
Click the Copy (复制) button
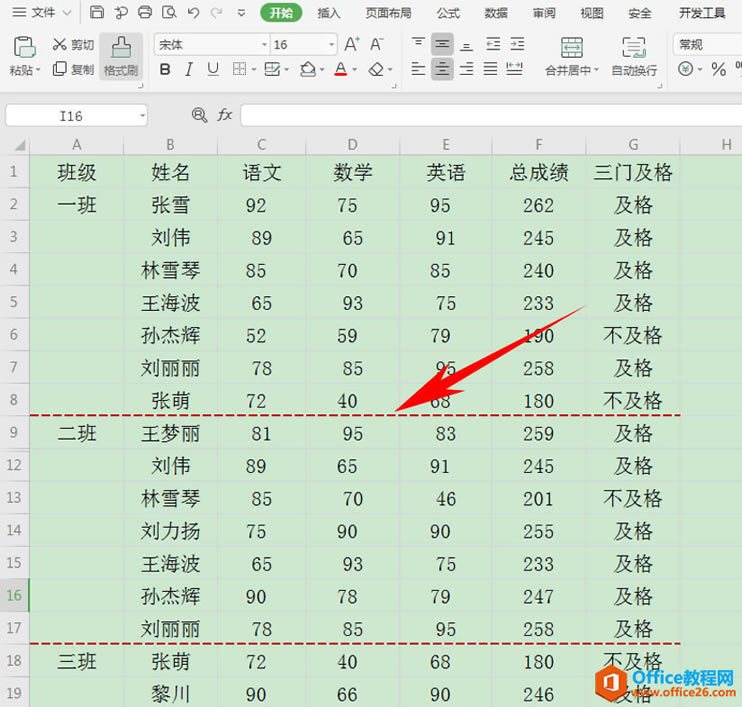coord(73,69)
